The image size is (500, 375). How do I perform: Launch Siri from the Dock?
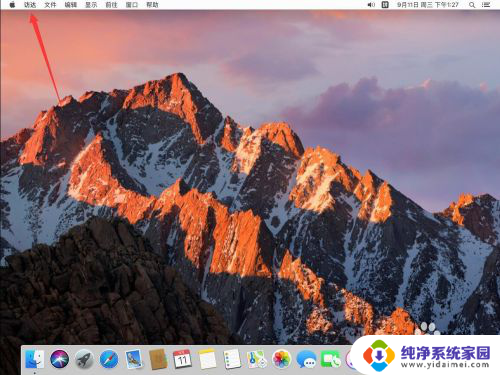[59, 359]
